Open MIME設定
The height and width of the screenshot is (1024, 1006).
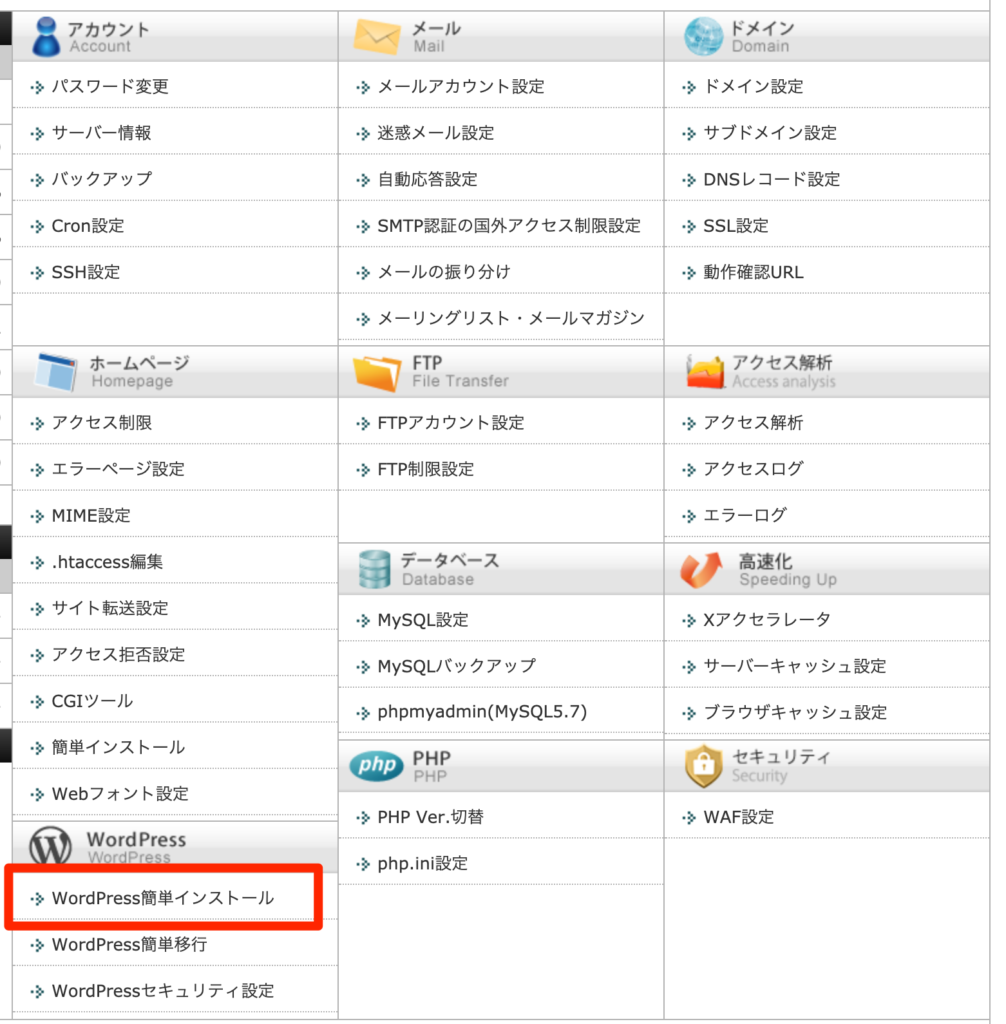pyautogui.click(x=91, y=516)
